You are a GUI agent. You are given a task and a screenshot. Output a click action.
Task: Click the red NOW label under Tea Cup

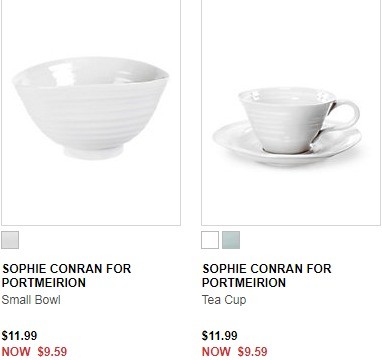[x=216, y=351]
